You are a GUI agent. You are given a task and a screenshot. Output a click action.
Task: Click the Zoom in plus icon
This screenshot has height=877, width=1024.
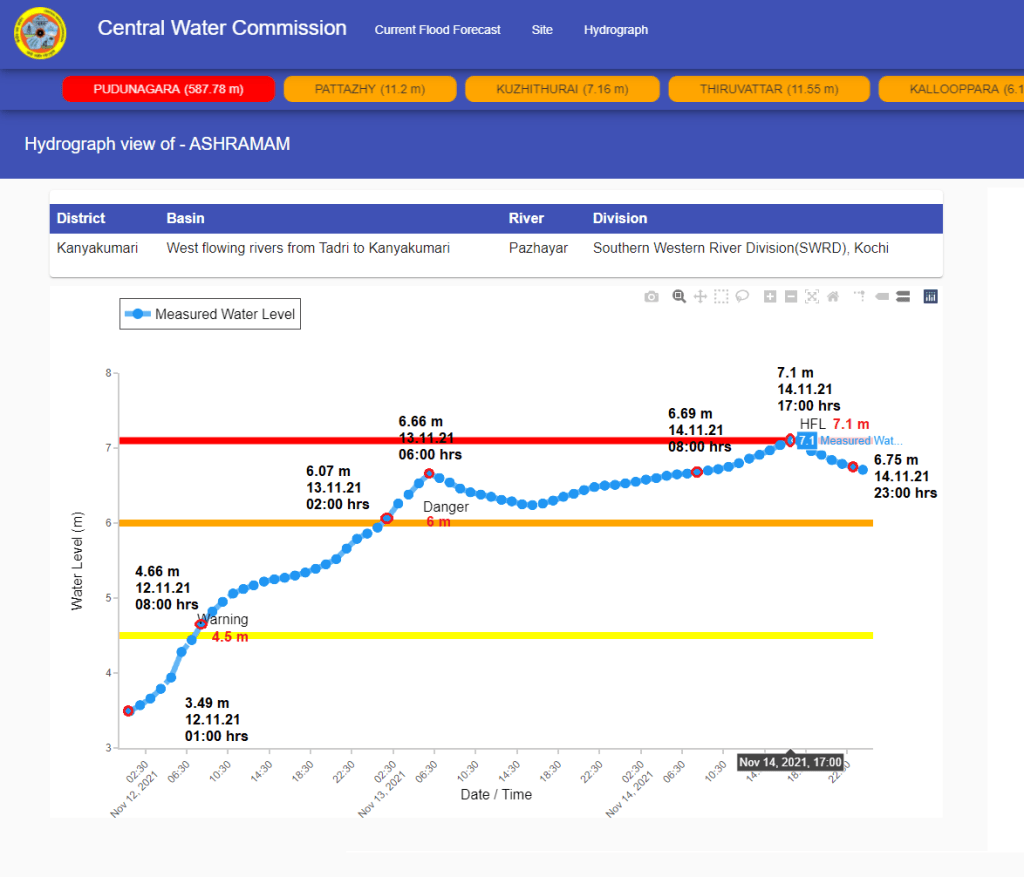[x=769, y=297]
